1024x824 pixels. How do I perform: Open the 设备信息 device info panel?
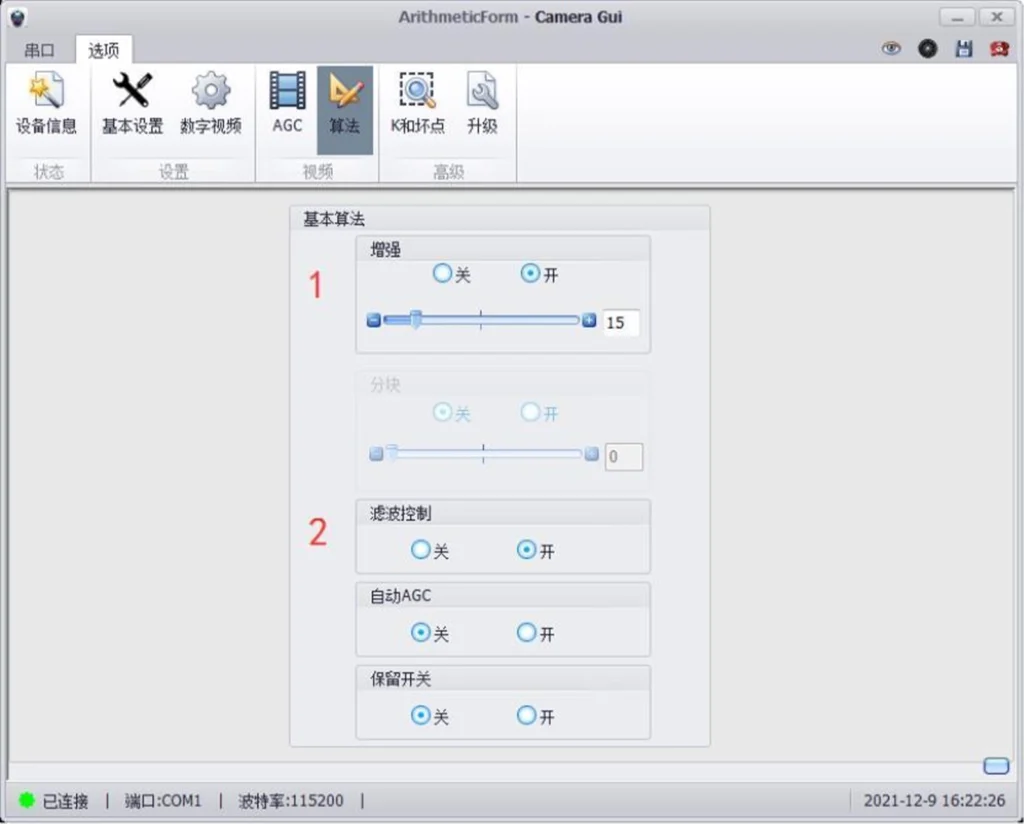click(x=49, y=103)
